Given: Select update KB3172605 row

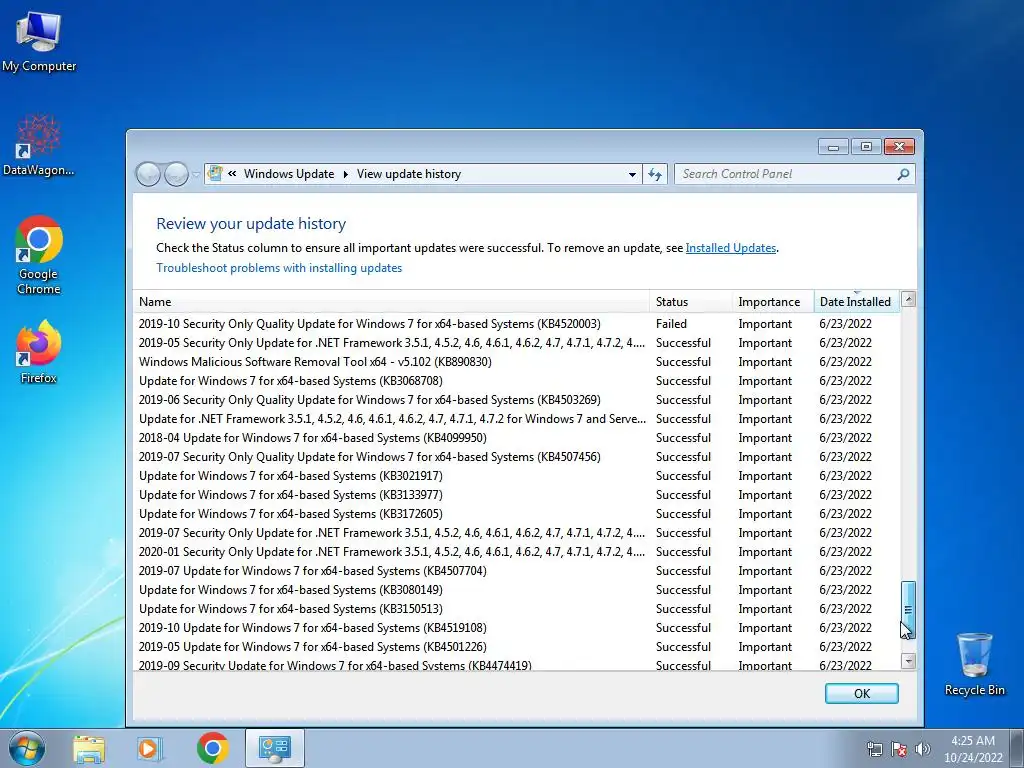Looking at the screenshot, I should [x=516, y=514].
